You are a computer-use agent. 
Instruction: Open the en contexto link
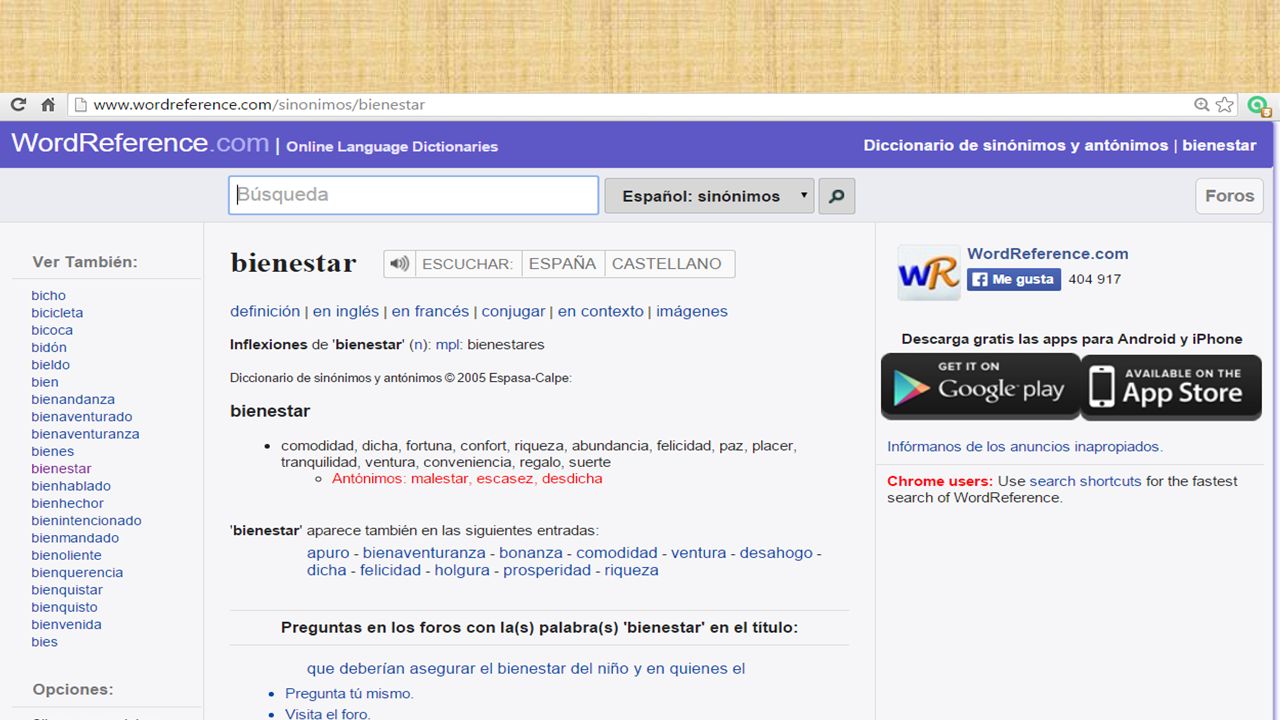coord(601,311)
